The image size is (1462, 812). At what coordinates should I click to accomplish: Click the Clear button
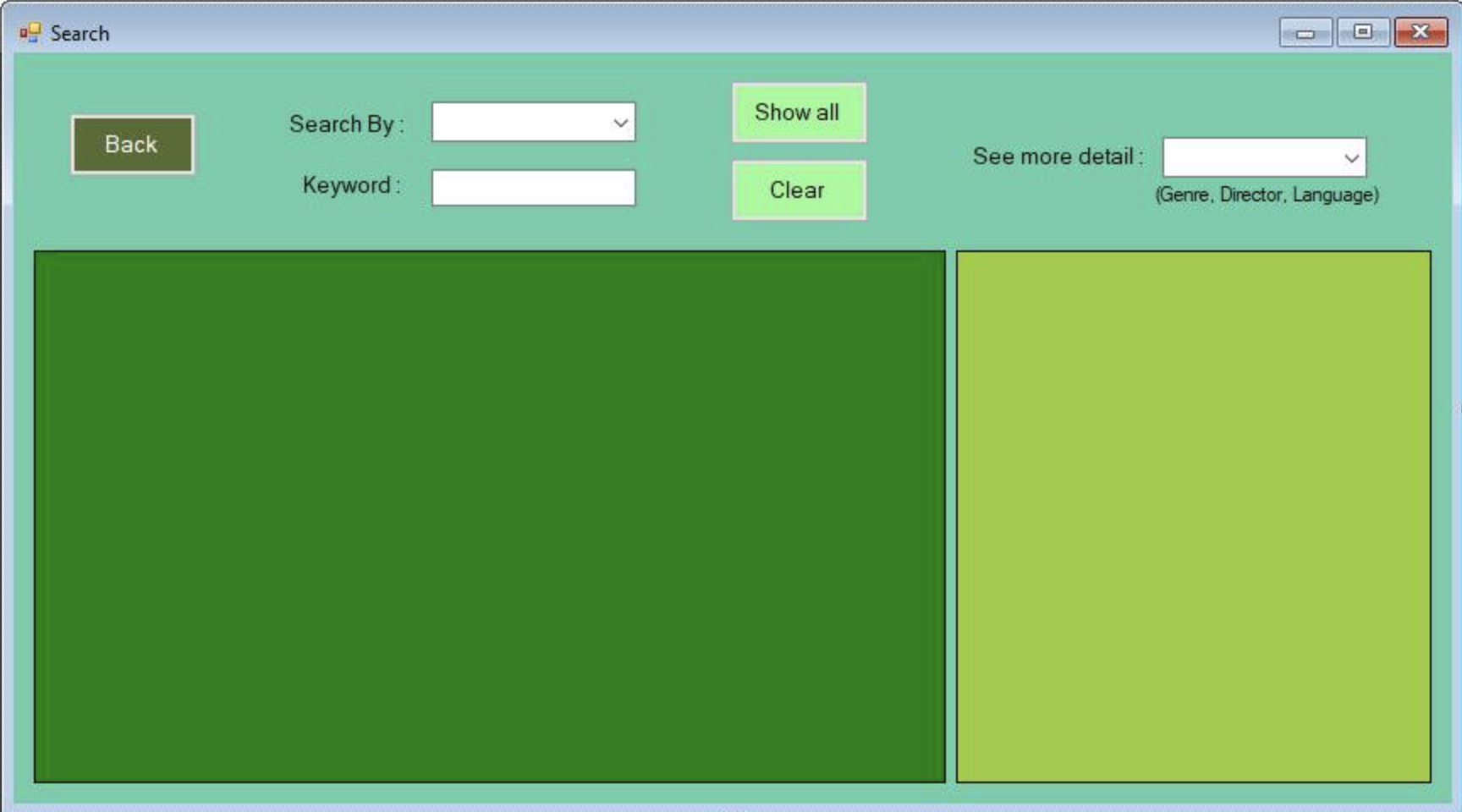[x=798, y=190]
